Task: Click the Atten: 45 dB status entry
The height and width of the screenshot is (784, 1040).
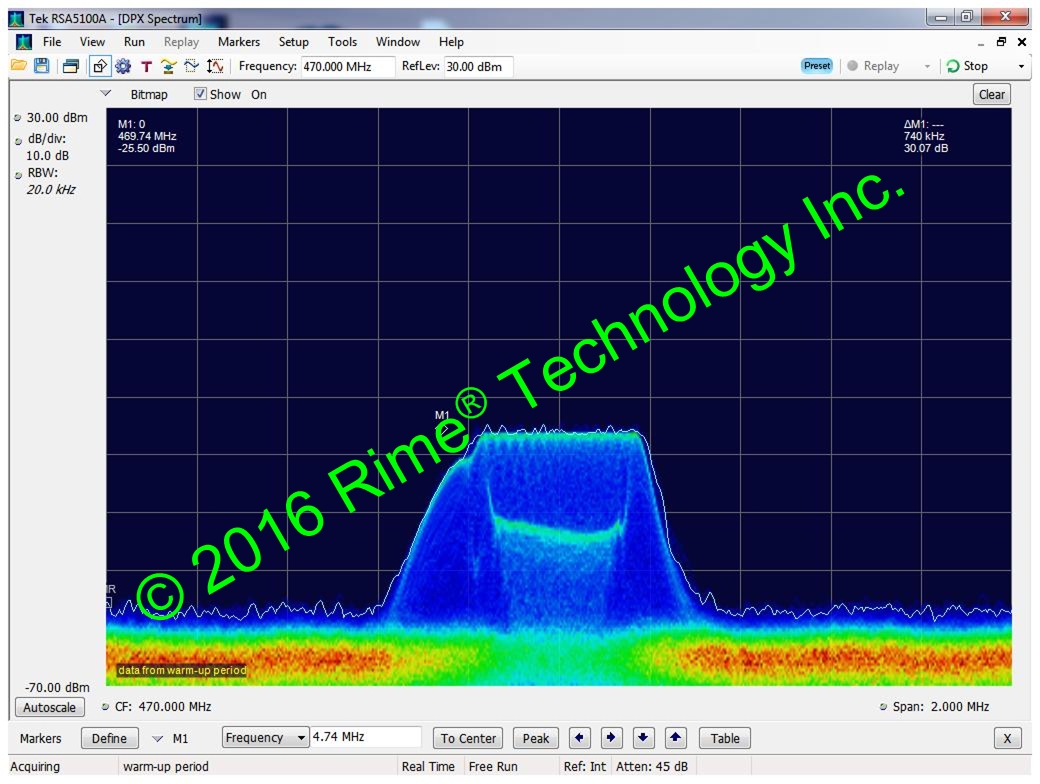Action: tap(652, 767)
